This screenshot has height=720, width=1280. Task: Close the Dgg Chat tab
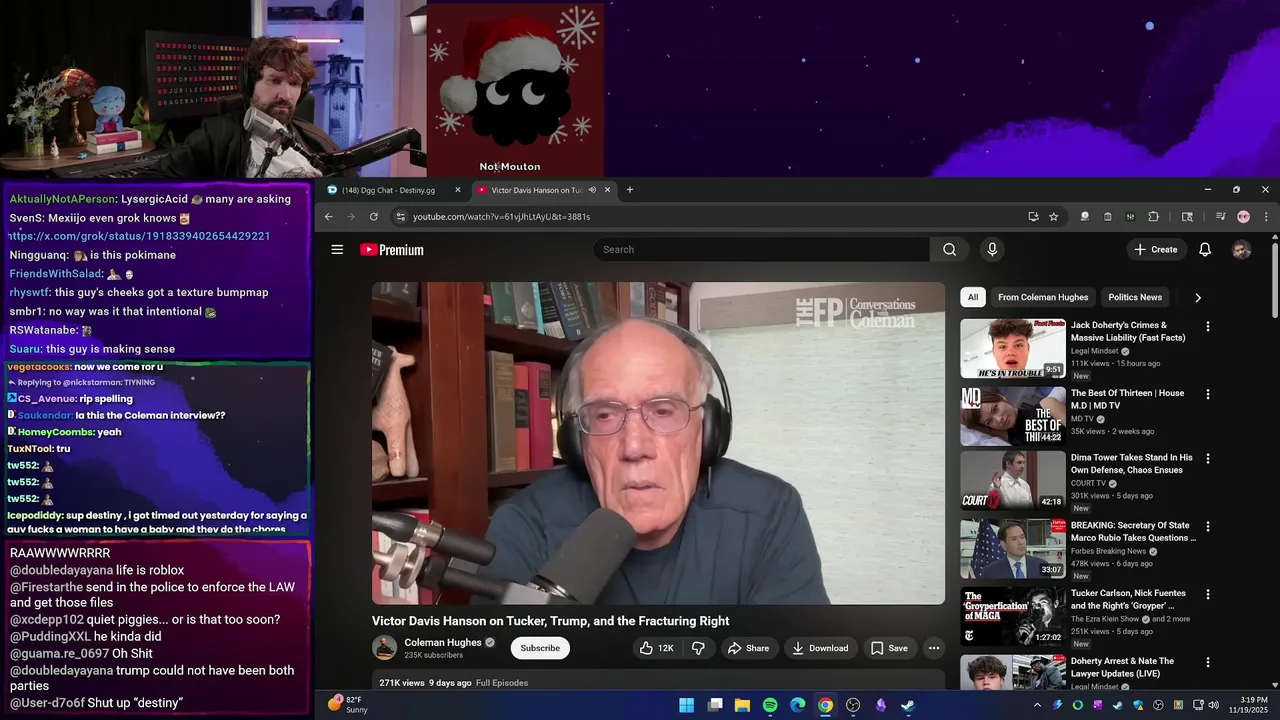[x=458, y=190]
